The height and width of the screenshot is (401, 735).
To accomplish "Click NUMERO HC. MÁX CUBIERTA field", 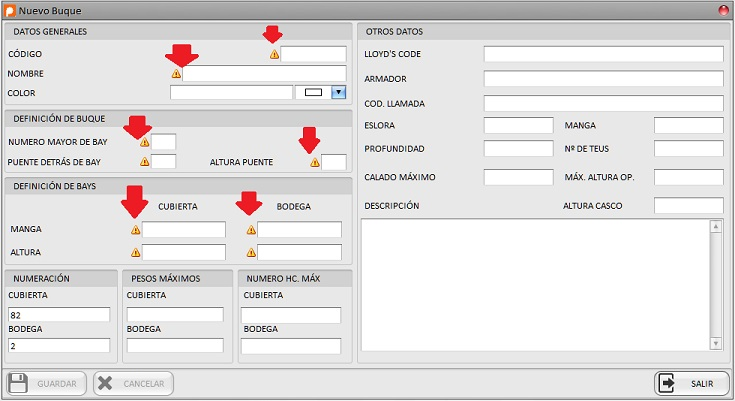I will point(291,315).
